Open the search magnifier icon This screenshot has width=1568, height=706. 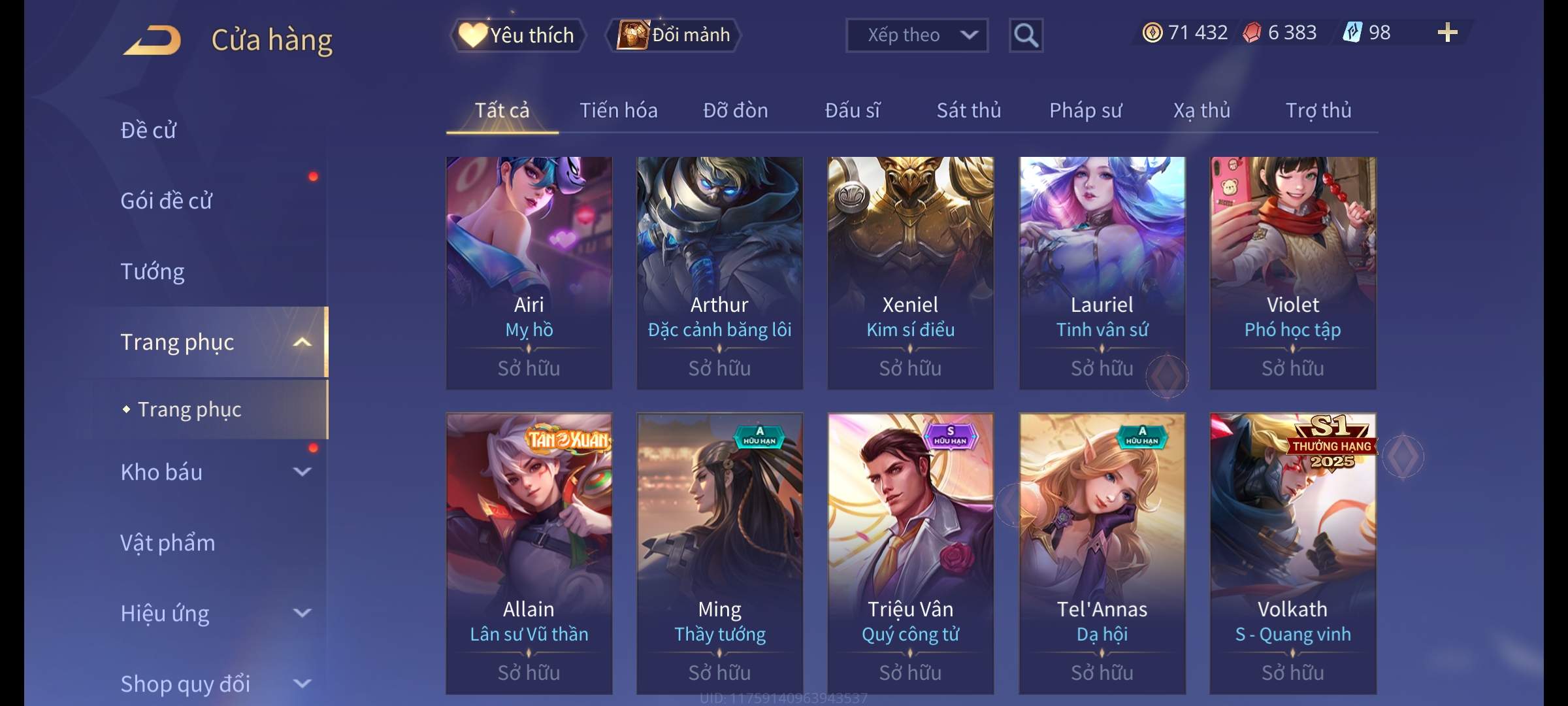[x=1026, y=35]
